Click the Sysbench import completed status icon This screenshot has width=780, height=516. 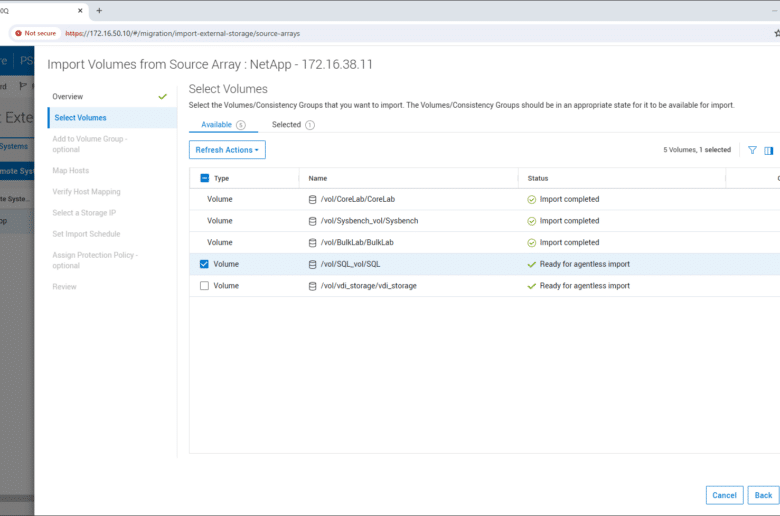point(531,221)
